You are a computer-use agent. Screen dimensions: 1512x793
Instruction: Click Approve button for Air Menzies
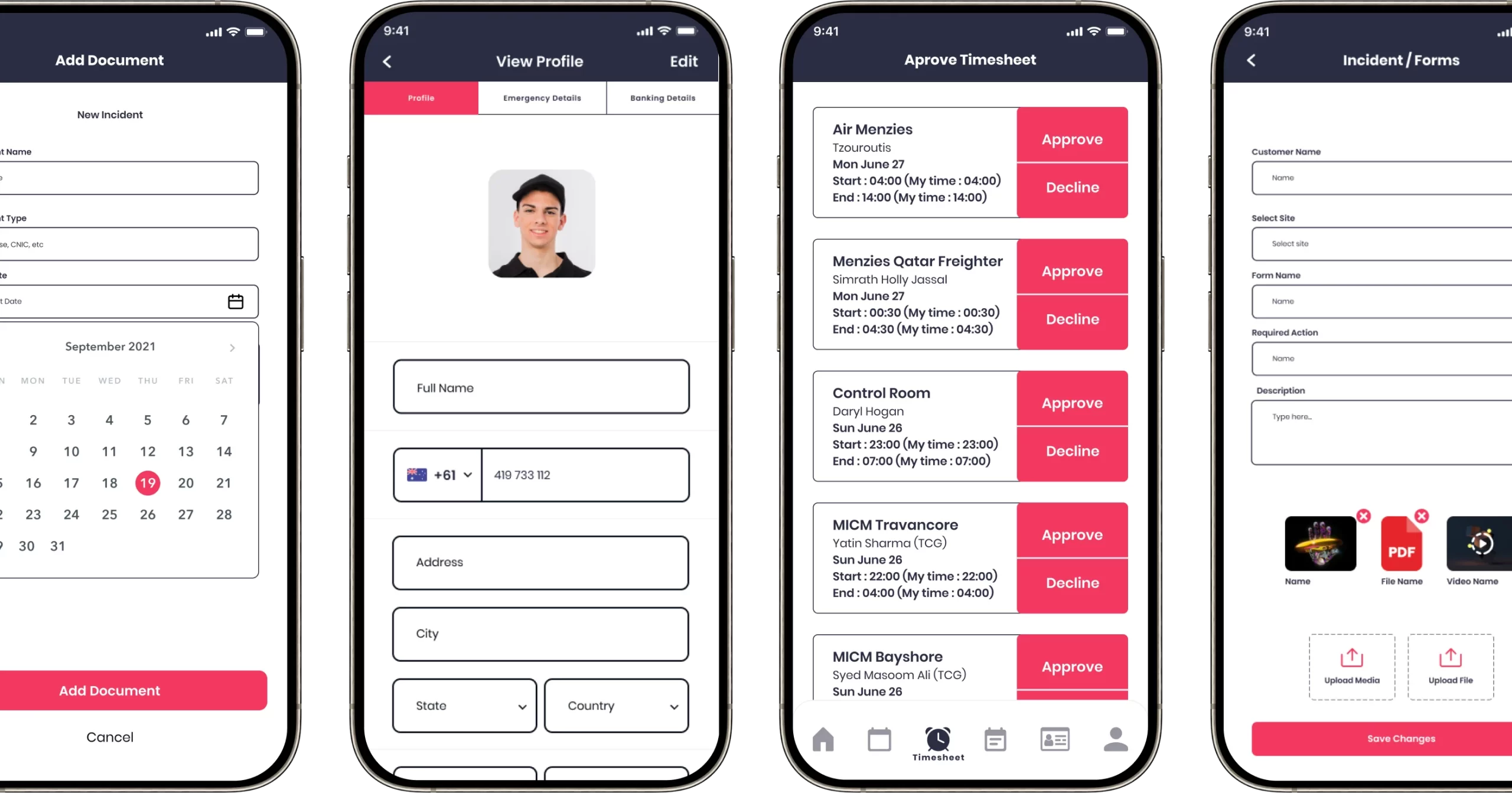point(1071,139)
